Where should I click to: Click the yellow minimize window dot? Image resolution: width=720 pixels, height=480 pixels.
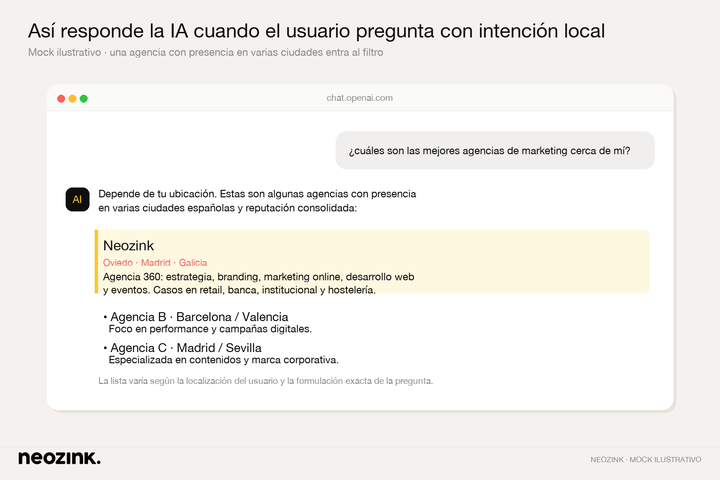[73, 99]
